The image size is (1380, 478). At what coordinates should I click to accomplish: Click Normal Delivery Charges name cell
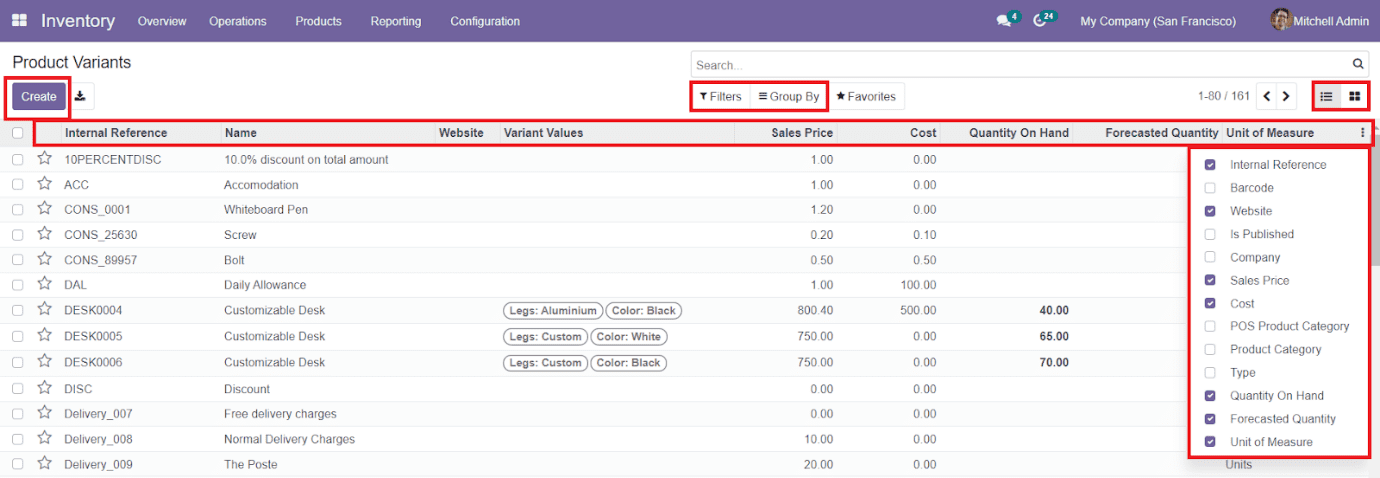coord(289,439)
